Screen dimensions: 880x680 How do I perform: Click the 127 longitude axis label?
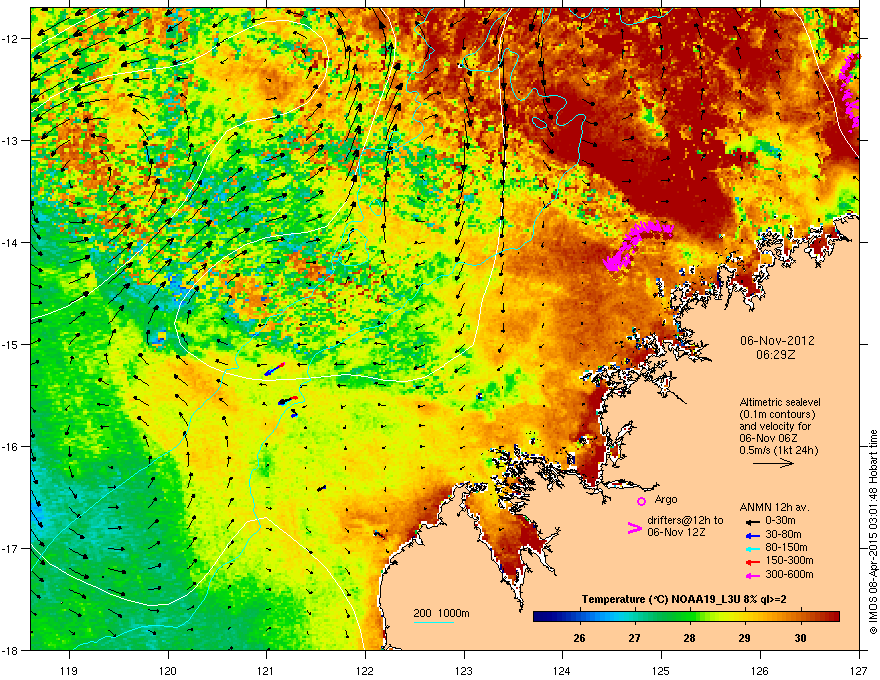[859, 670]
